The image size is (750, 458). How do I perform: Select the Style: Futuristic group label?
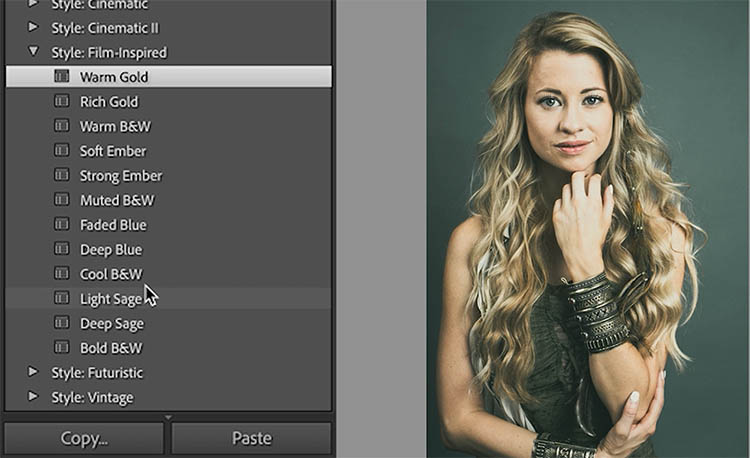(x=97, y=373)
